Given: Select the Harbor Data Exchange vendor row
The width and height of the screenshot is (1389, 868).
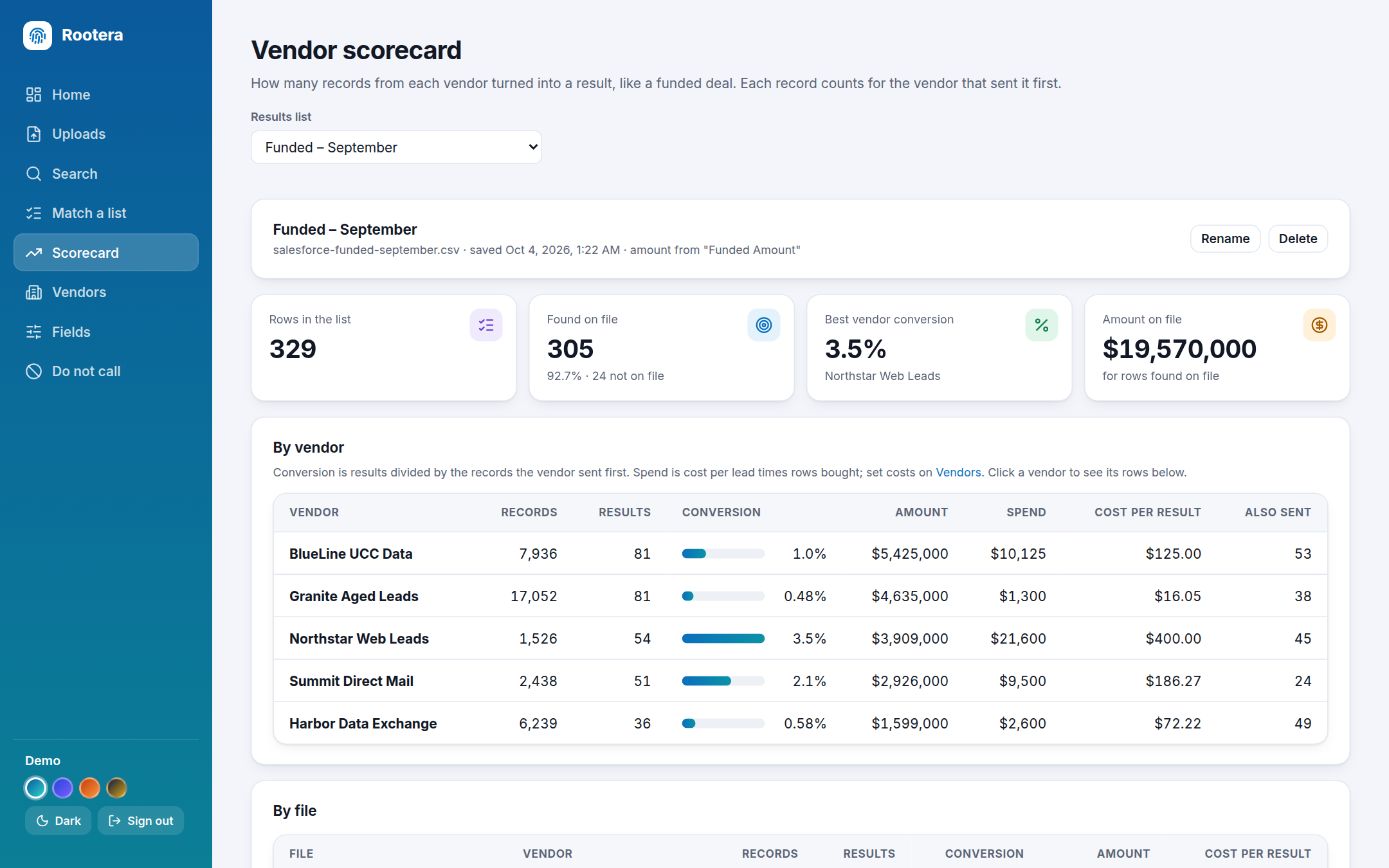Looking at the screenshot, I should (x=800, y=723).
